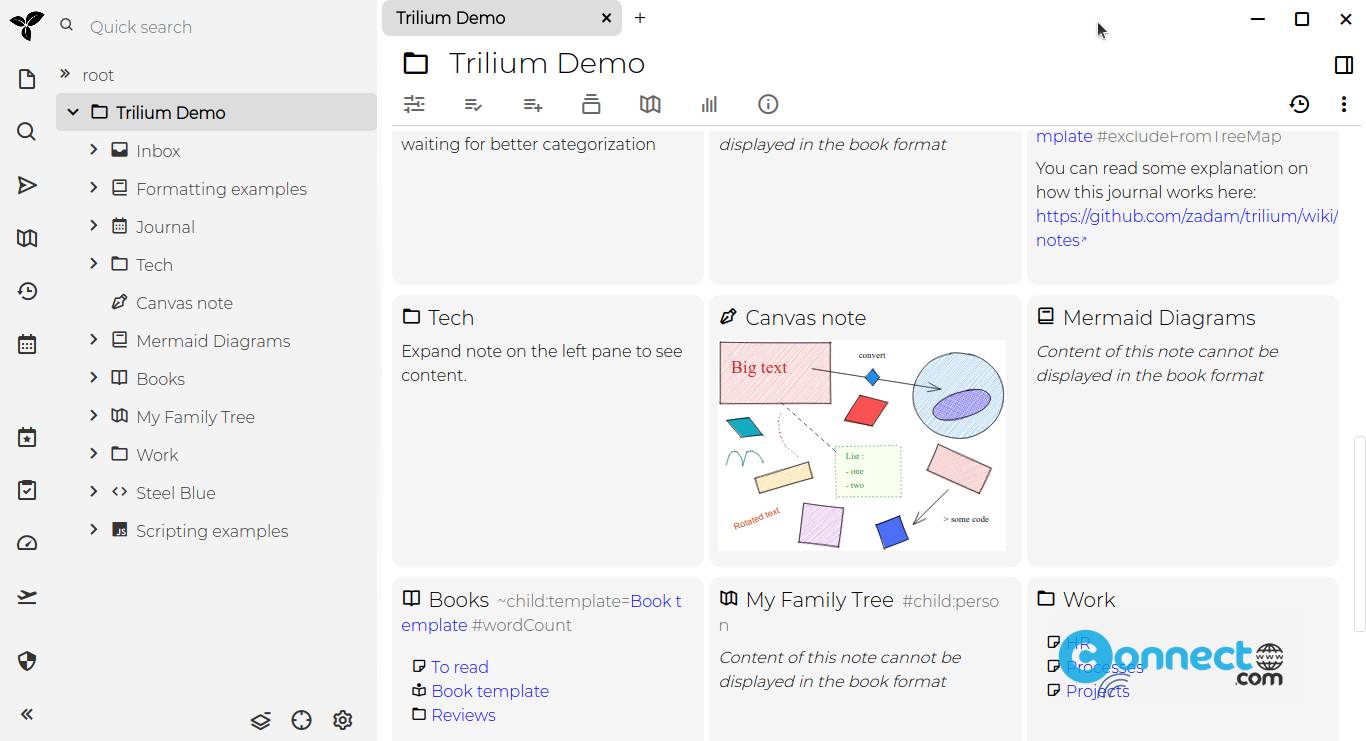Image resolution: width=1366 pixels, height=741 pixels.
Task: Create a new note from sidebar
Action: [x=27, y=79]
